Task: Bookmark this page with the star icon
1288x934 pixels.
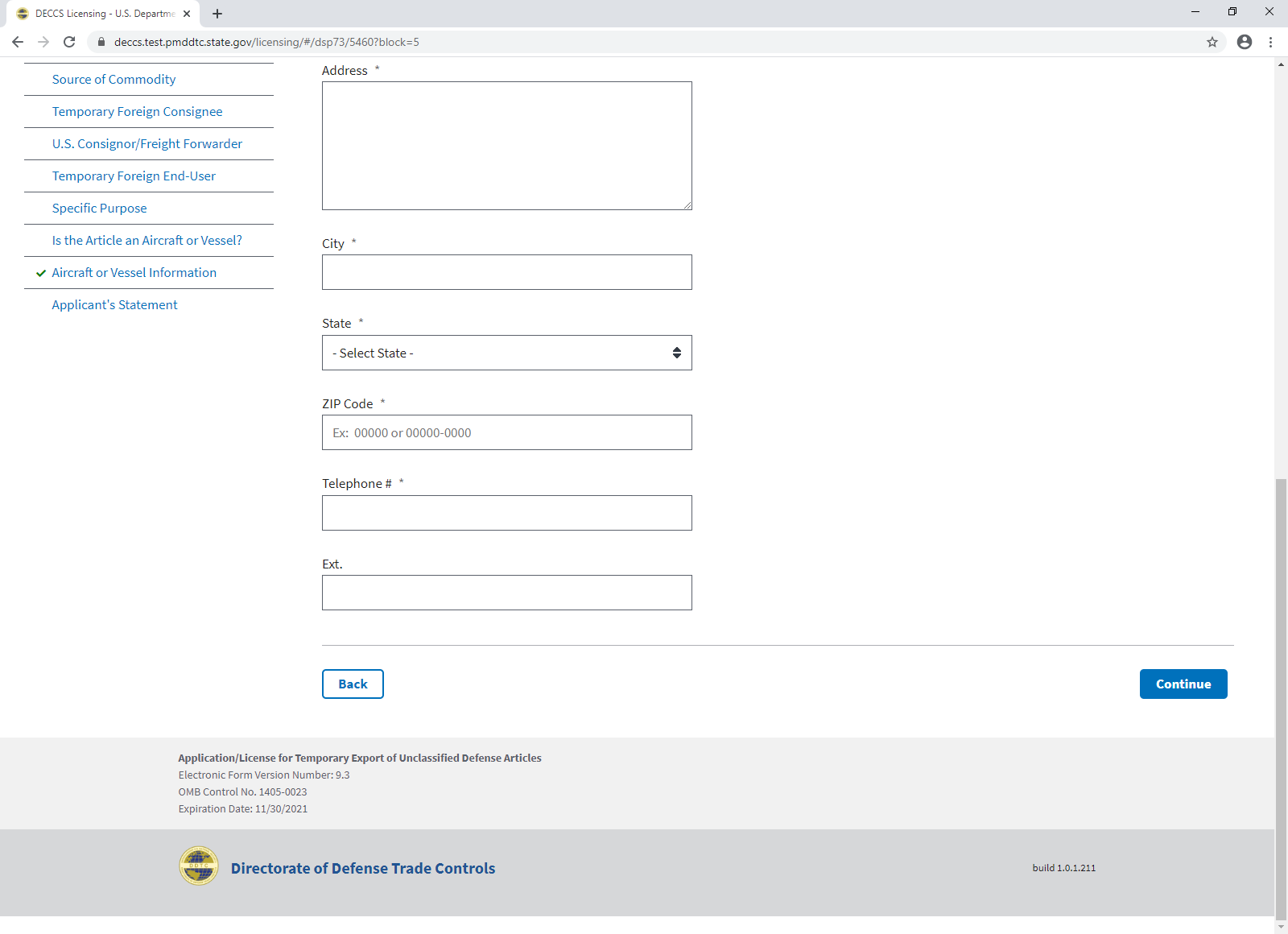Action: point(1212,42)
